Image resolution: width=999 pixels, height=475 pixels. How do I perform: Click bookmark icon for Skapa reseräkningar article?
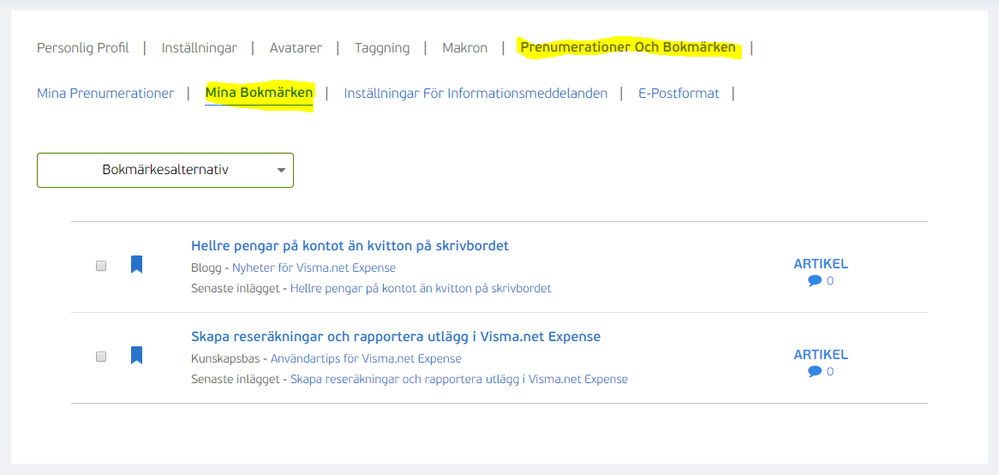click(137, 355)
